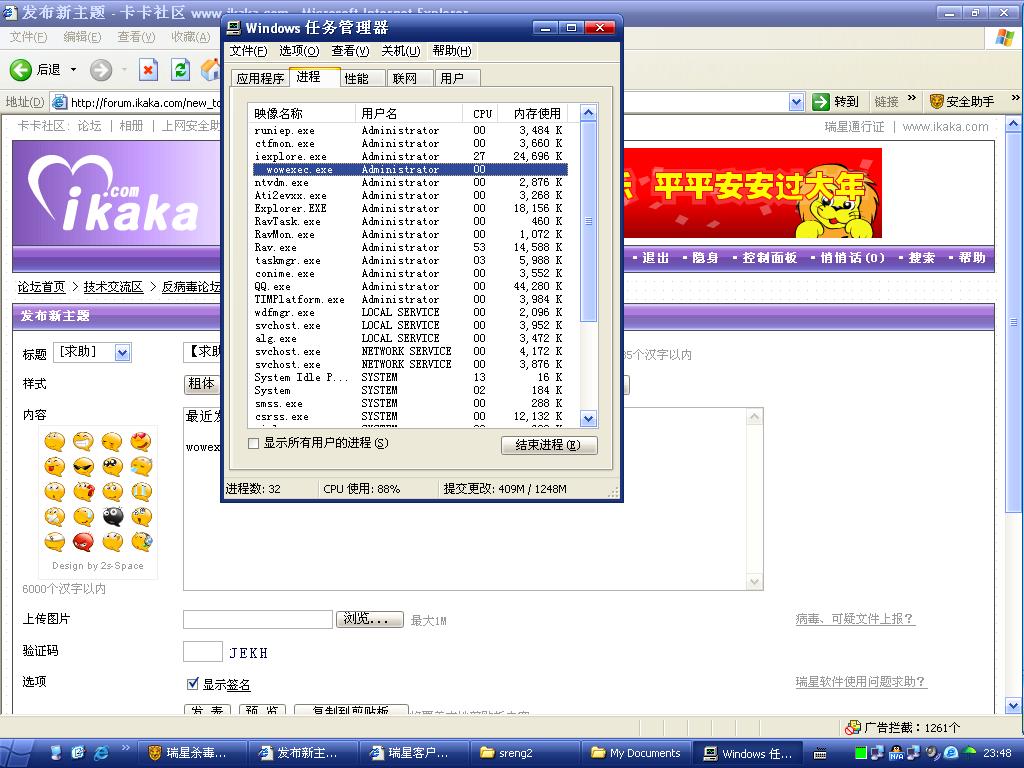
Task: Open Task Manager 关机(U) menu
Action: pyautogui.click(x=400, y=51)
